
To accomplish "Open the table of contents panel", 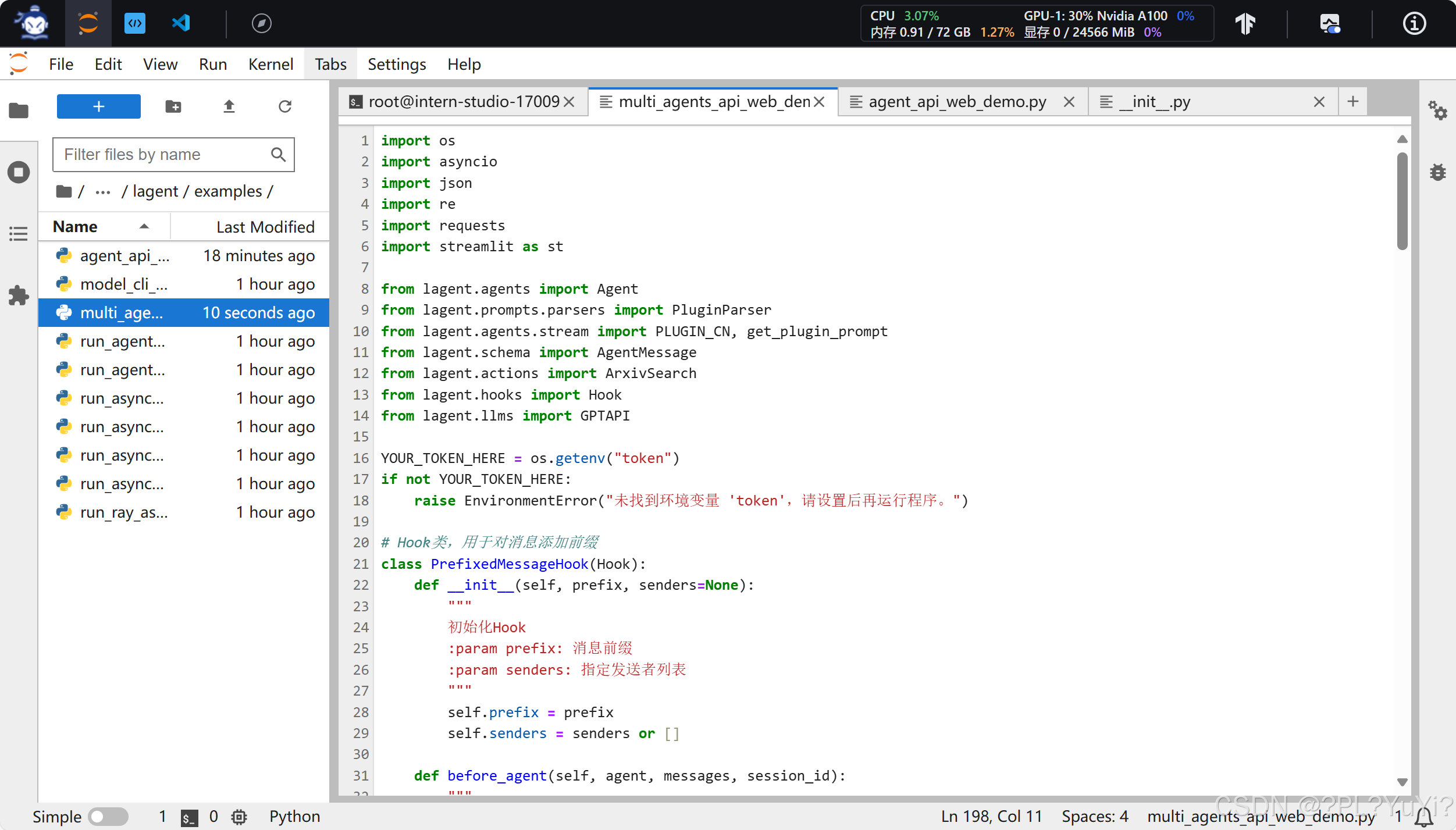I will (x=19, y=234).
